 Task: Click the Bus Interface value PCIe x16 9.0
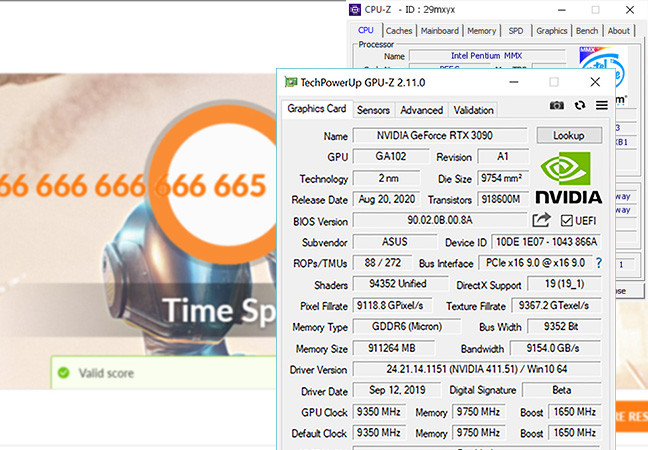(x=536, y=263)
